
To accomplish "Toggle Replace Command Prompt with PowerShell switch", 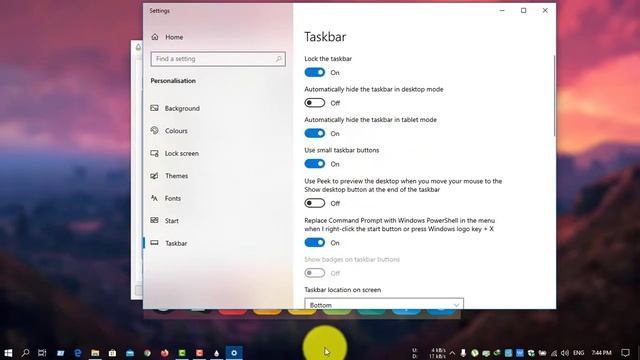I will [315, 242].
